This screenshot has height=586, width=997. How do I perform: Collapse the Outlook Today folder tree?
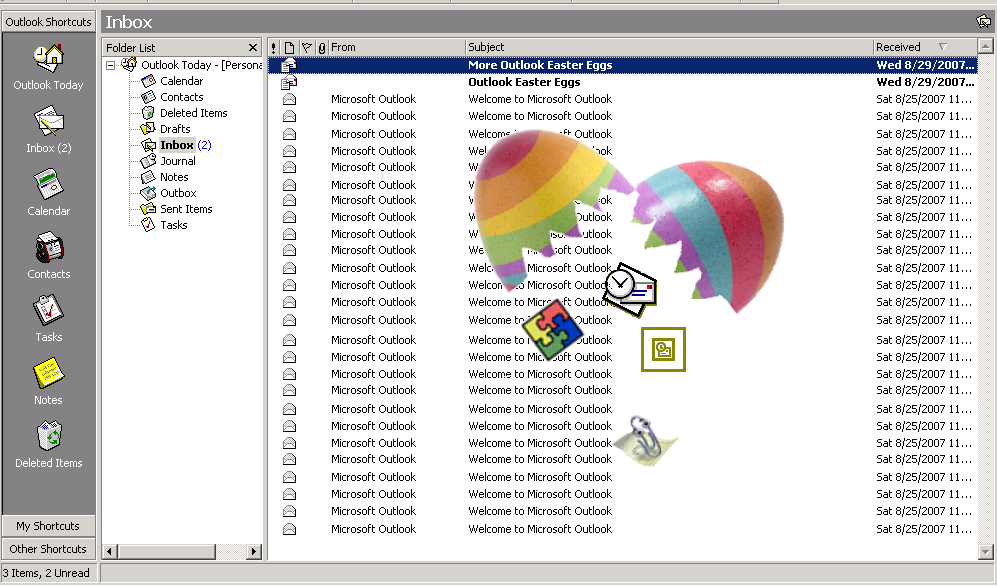(x=111, y=65)
